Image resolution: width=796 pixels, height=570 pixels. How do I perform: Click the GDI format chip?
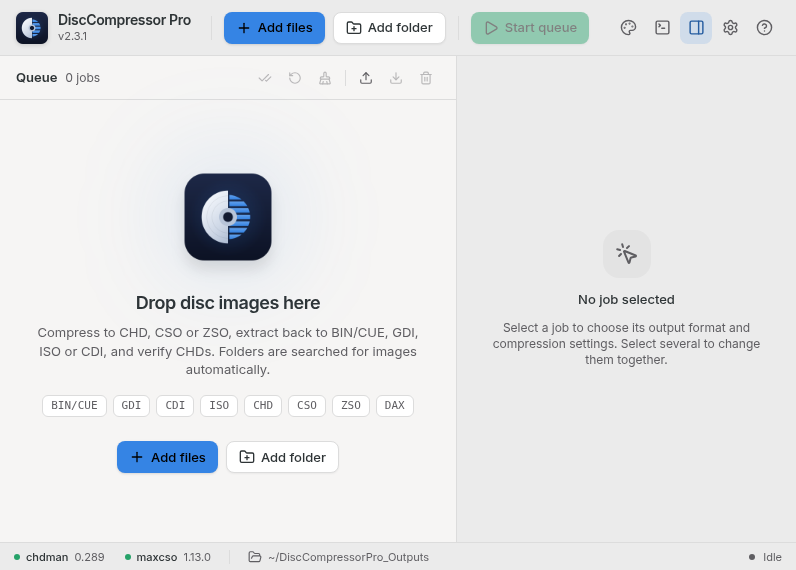tap(131, 406)
